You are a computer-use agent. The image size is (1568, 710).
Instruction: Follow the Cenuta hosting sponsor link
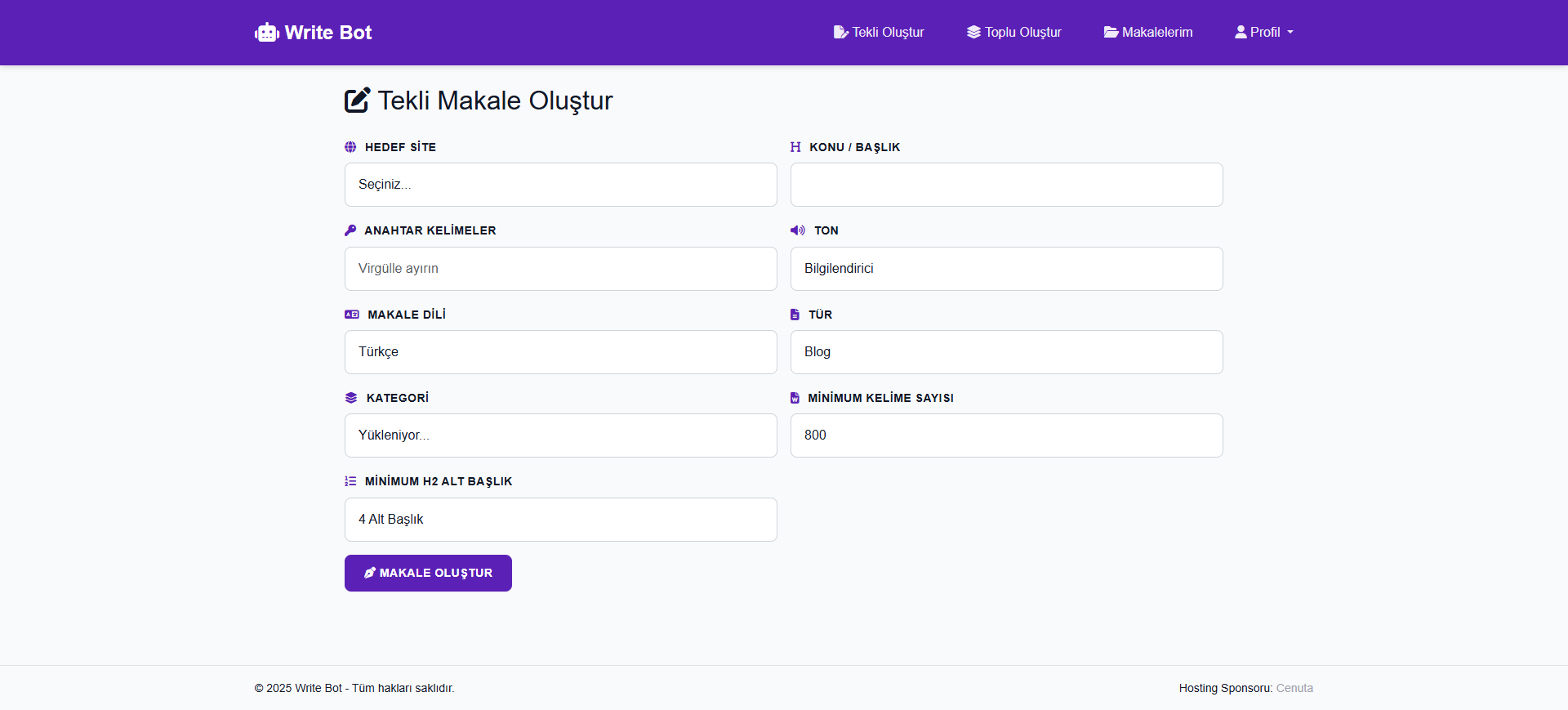[1294, 688]
